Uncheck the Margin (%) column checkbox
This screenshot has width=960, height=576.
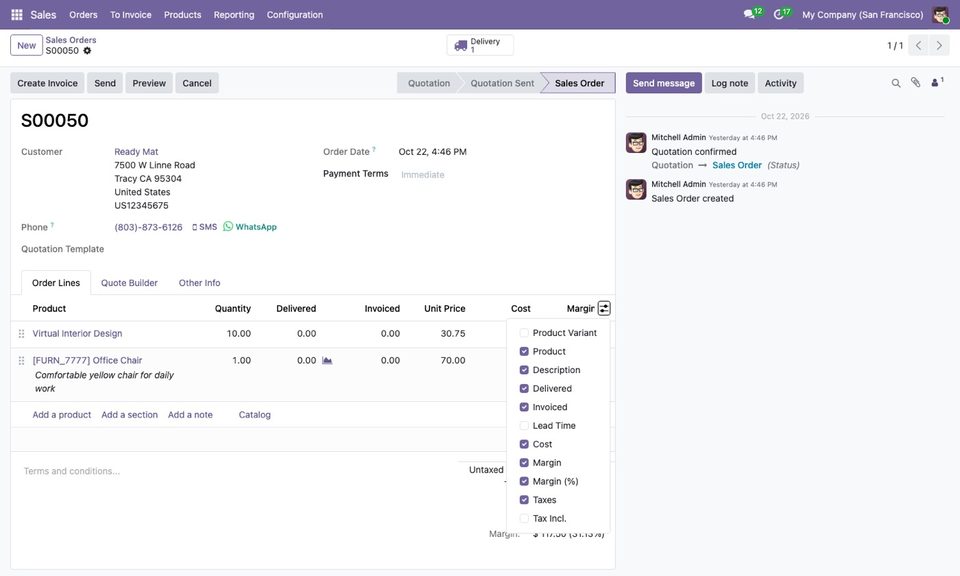tap(524, 481)
